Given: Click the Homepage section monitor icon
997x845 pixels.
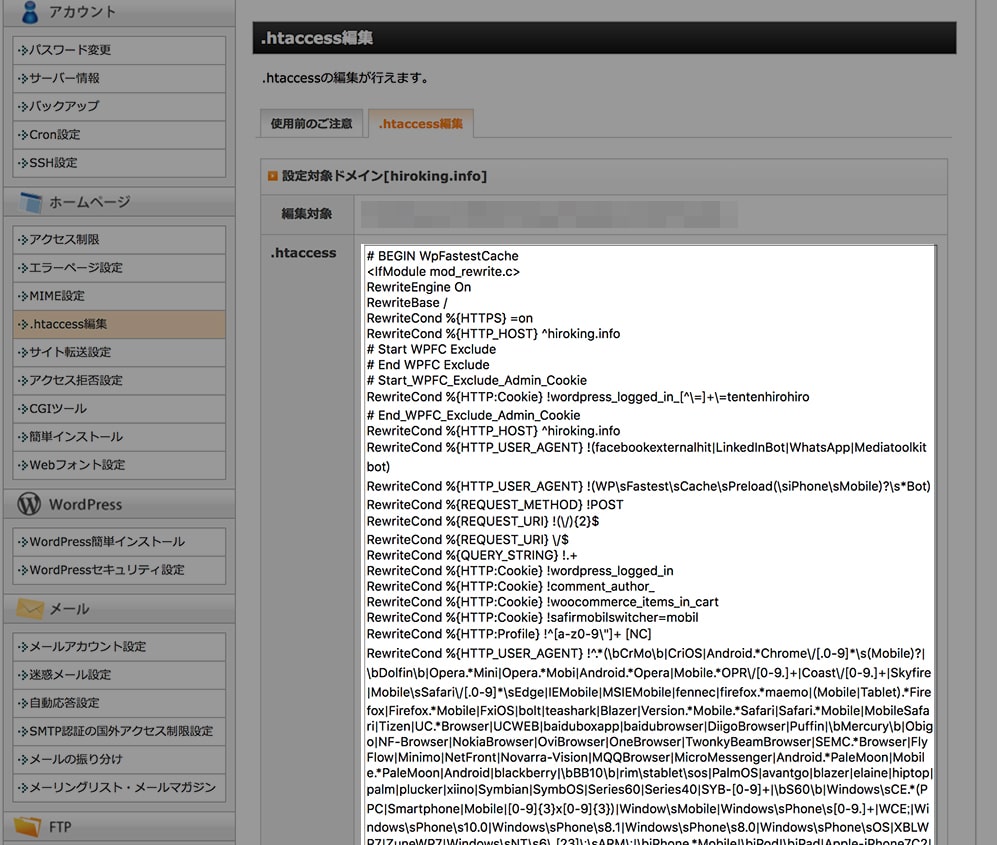Looking at the screenshot, I should [x=30, y=202].
